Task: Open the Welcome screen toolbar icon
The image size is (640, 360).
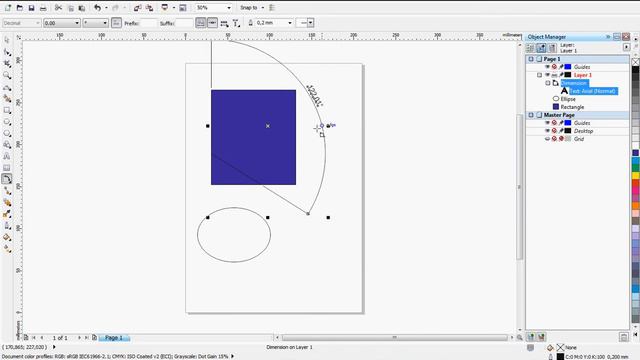Action: pyautogui.click(x=183, y=8)
